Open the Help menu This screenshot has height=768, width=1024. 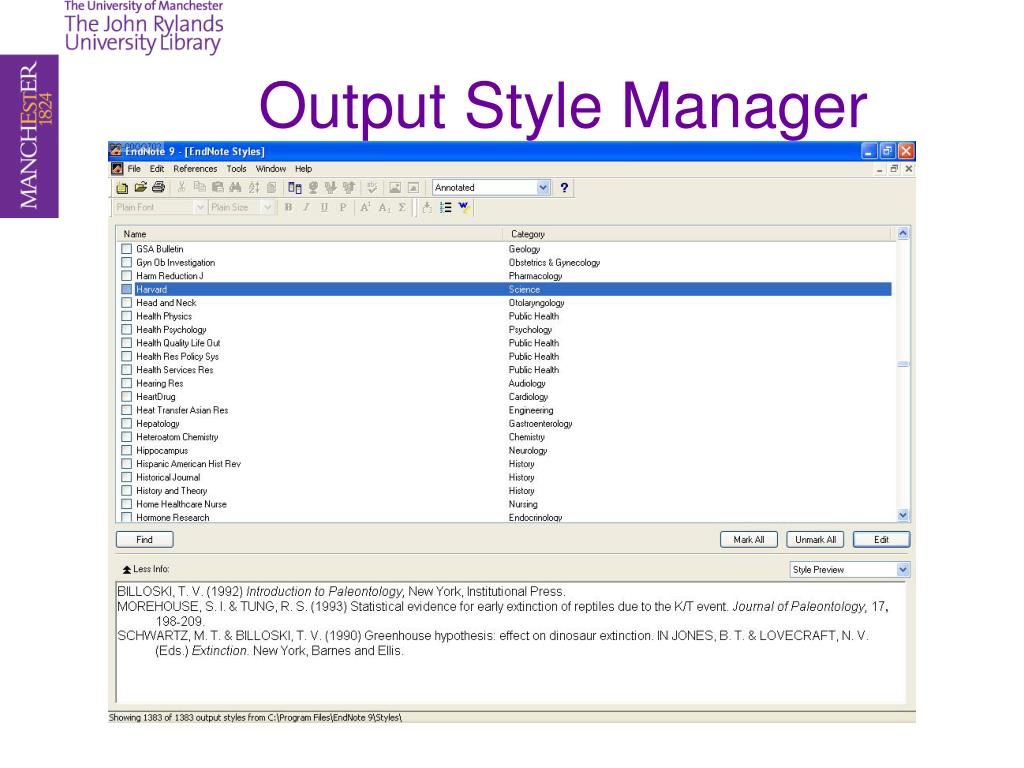[x=304, y=169]
